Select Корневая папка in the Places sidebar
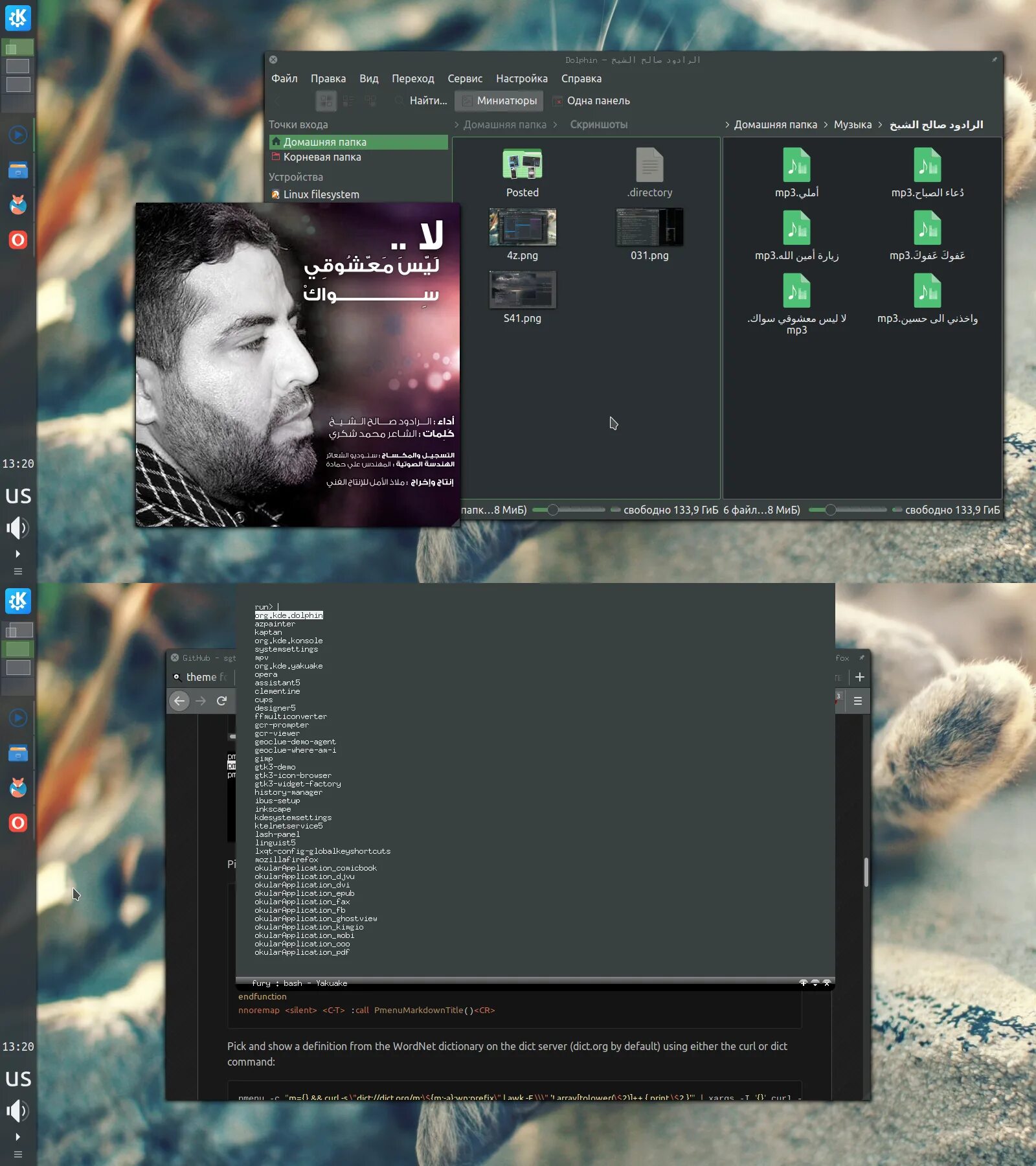The height and width of the screenshot is (1166, 1036). [359, 157]
